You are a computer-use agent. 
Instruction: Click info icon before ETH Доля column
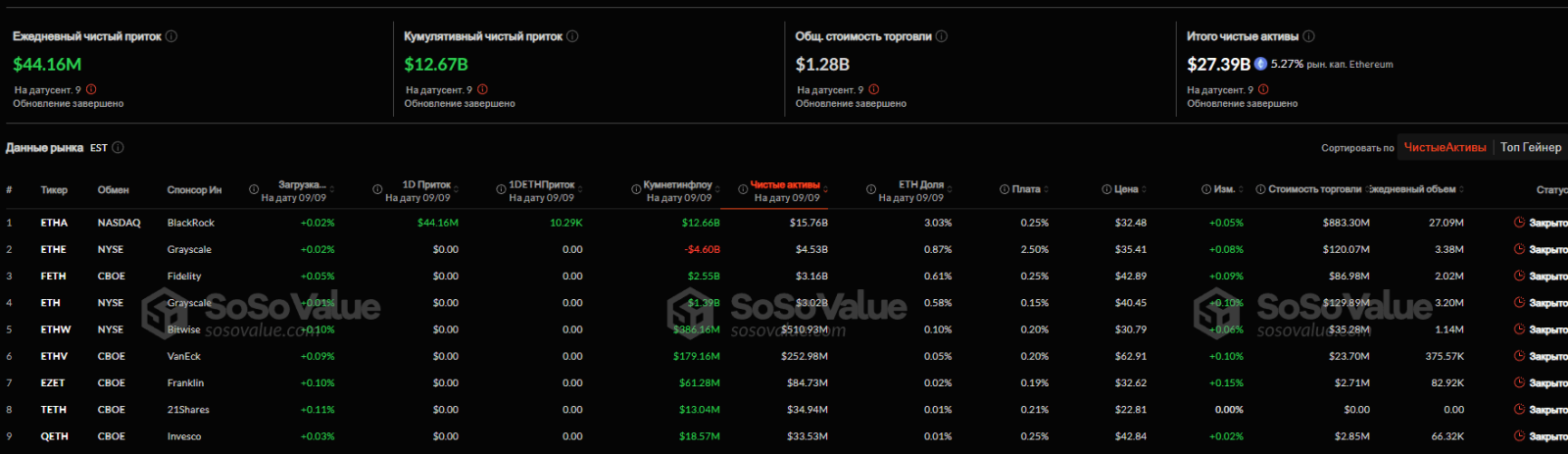870,189
